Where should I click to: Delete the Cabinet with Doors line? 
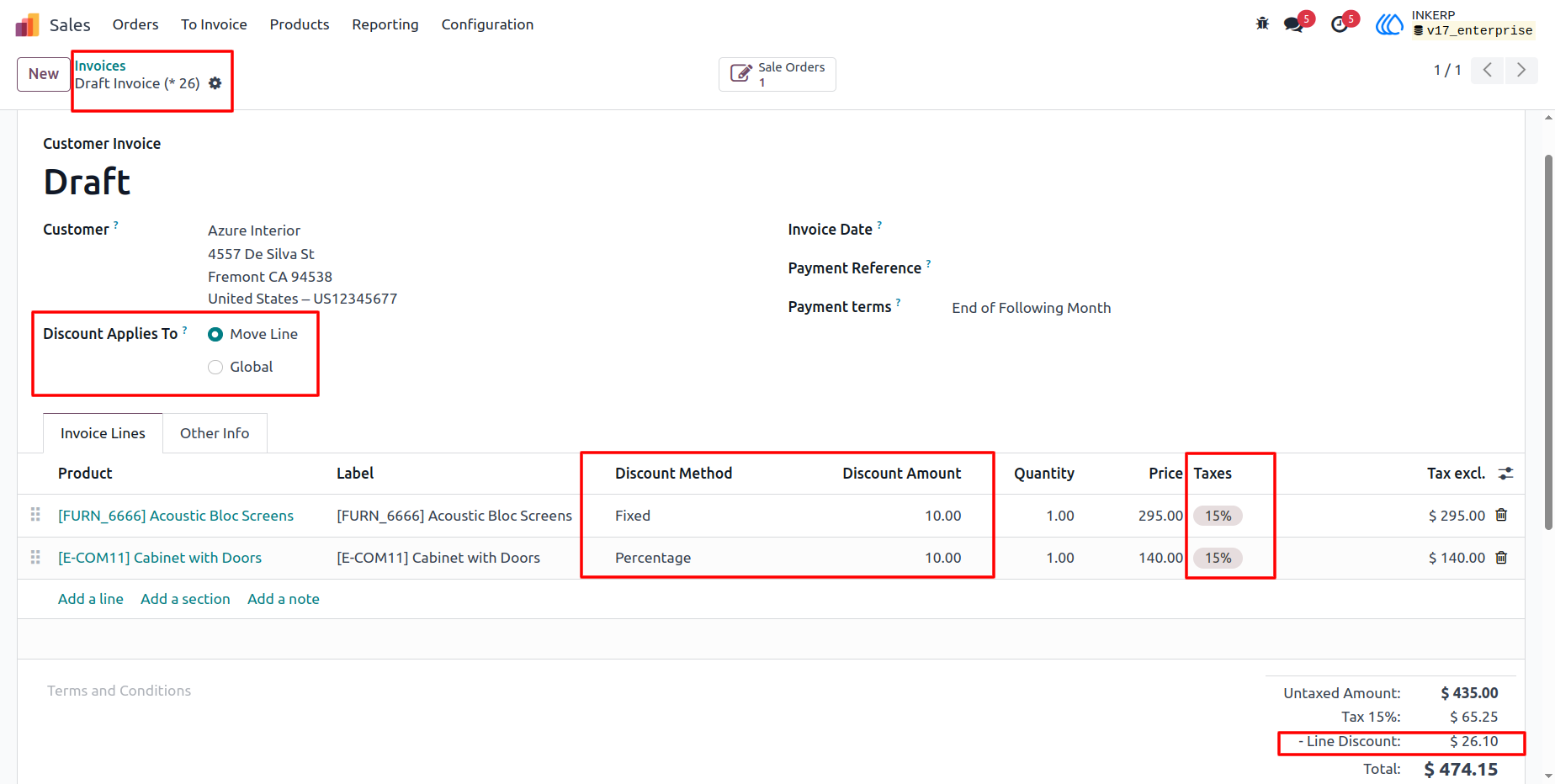point(1501,557)
